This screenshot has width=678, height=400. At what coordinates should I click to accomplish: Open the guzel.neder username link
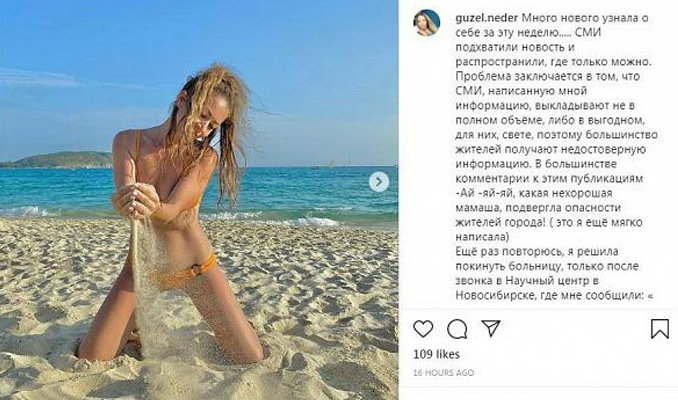pyautogui.click(x=486, y=18)
